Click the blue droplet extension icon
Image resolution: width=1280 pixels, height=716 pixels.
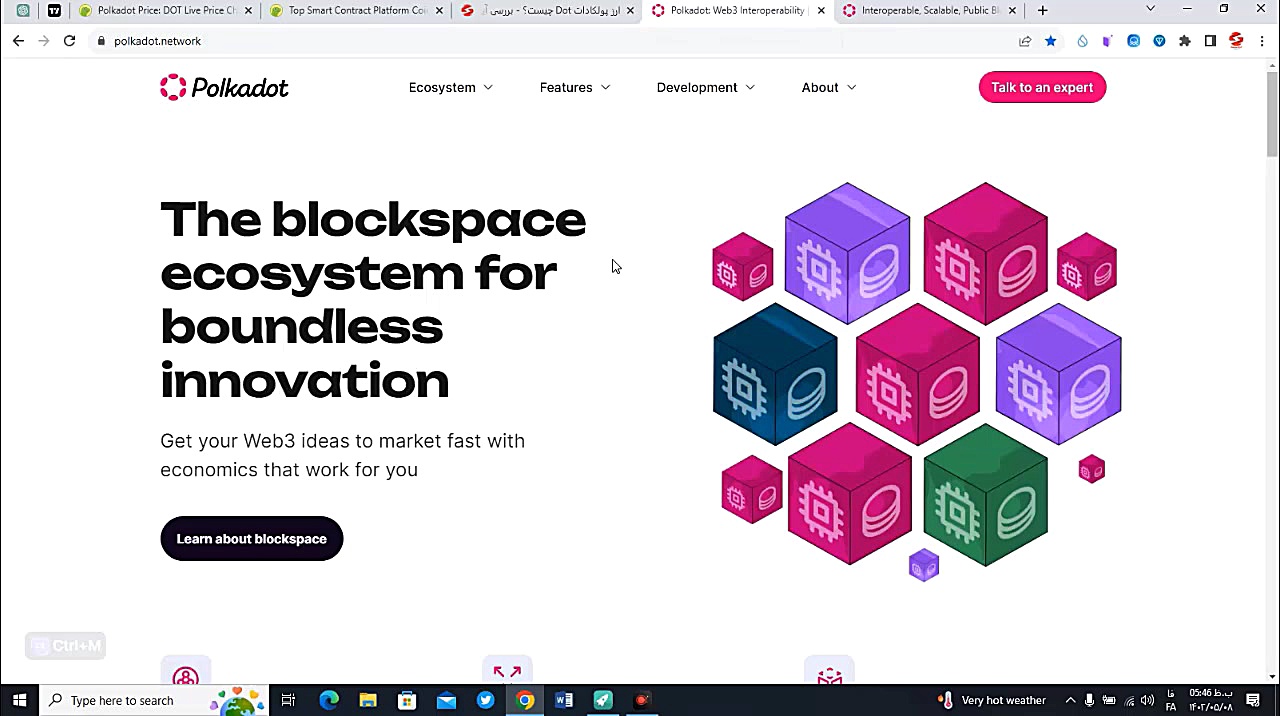[x=1082, y=41]
